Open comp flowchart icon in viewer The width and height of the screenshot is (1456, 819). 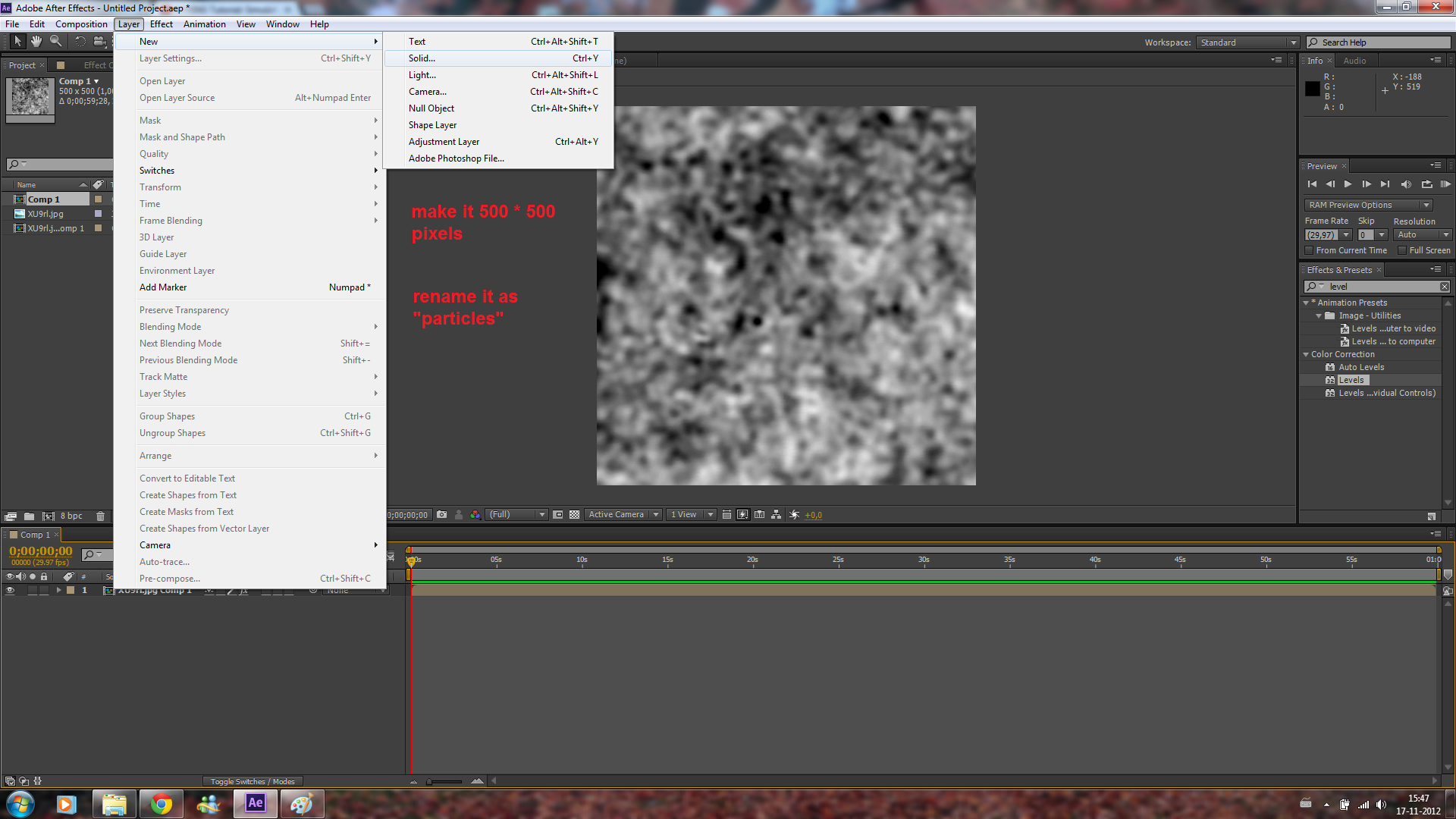(776, 514)
